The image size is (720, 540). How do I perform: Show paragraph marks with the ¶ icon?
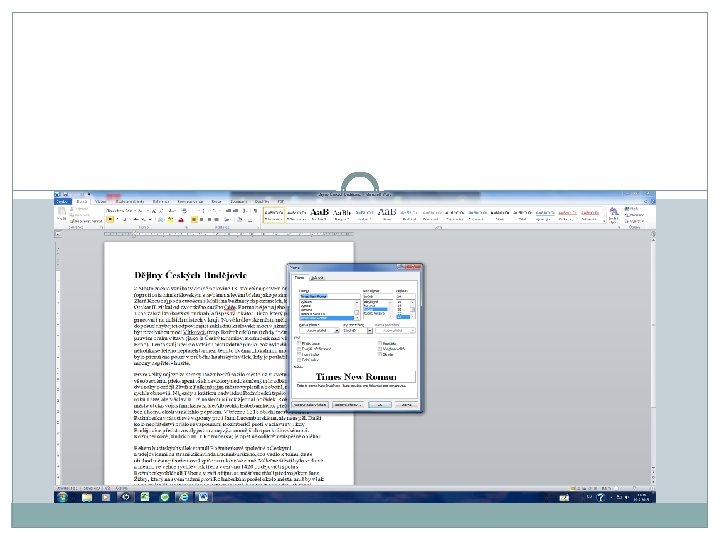click(255, 211)
